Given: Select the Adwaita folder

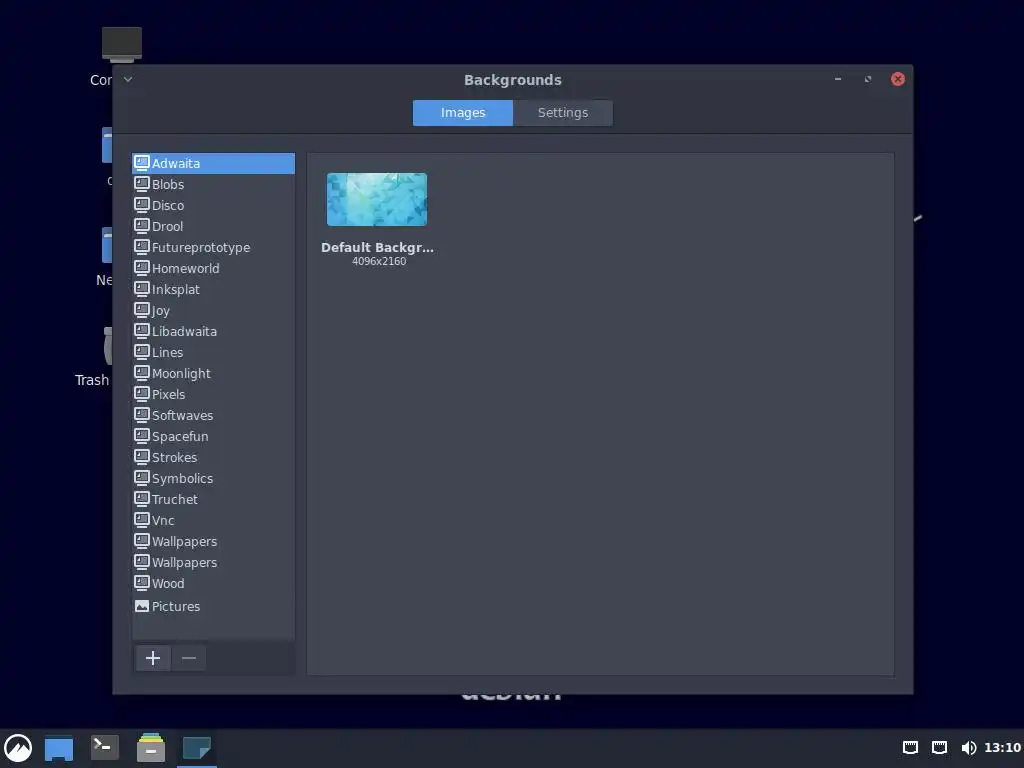Looking at the screenshot, I should pos(214,163).
